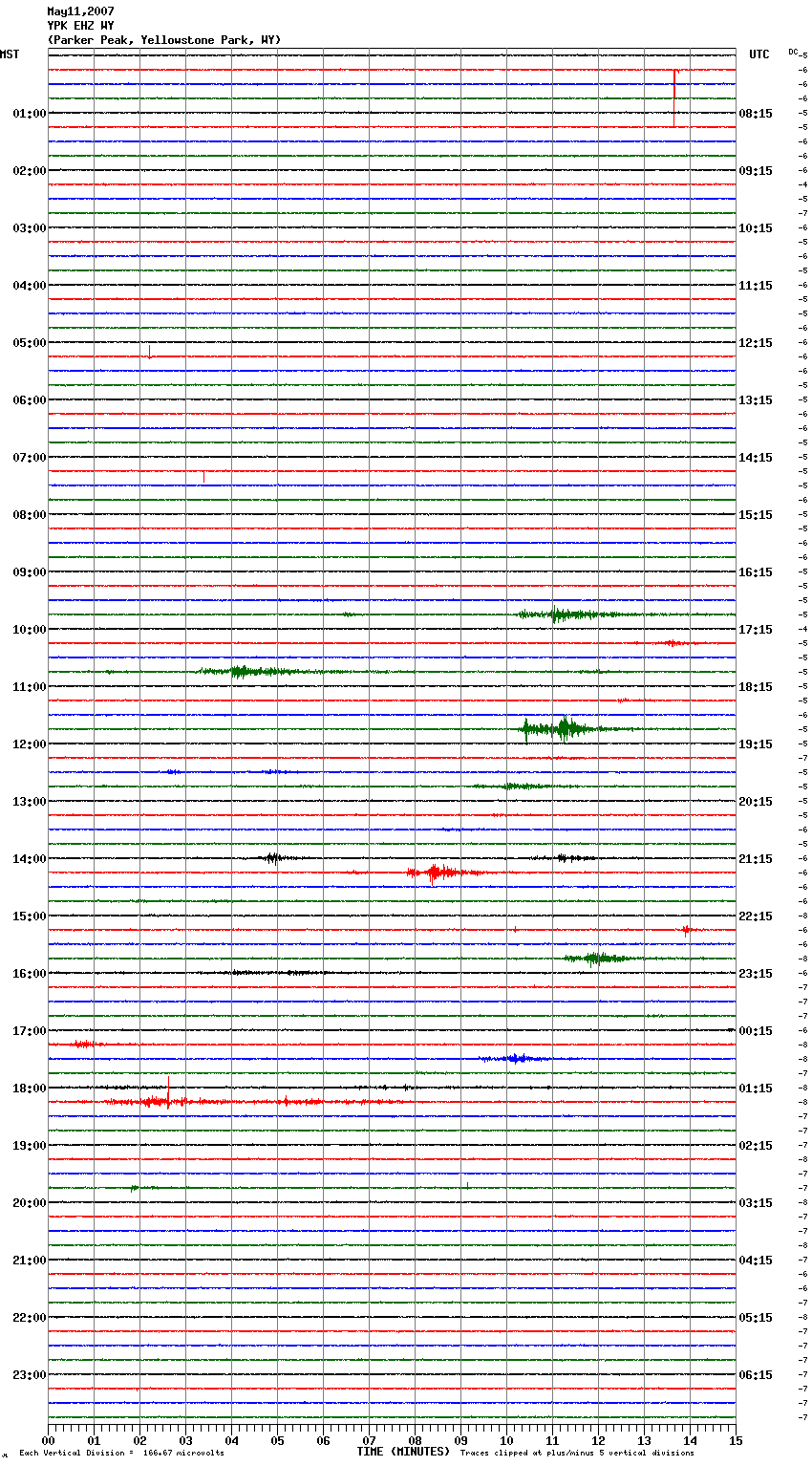Click the UTC time label "13:15"
Screen dimensions: 812x1466
coord(756,400)
